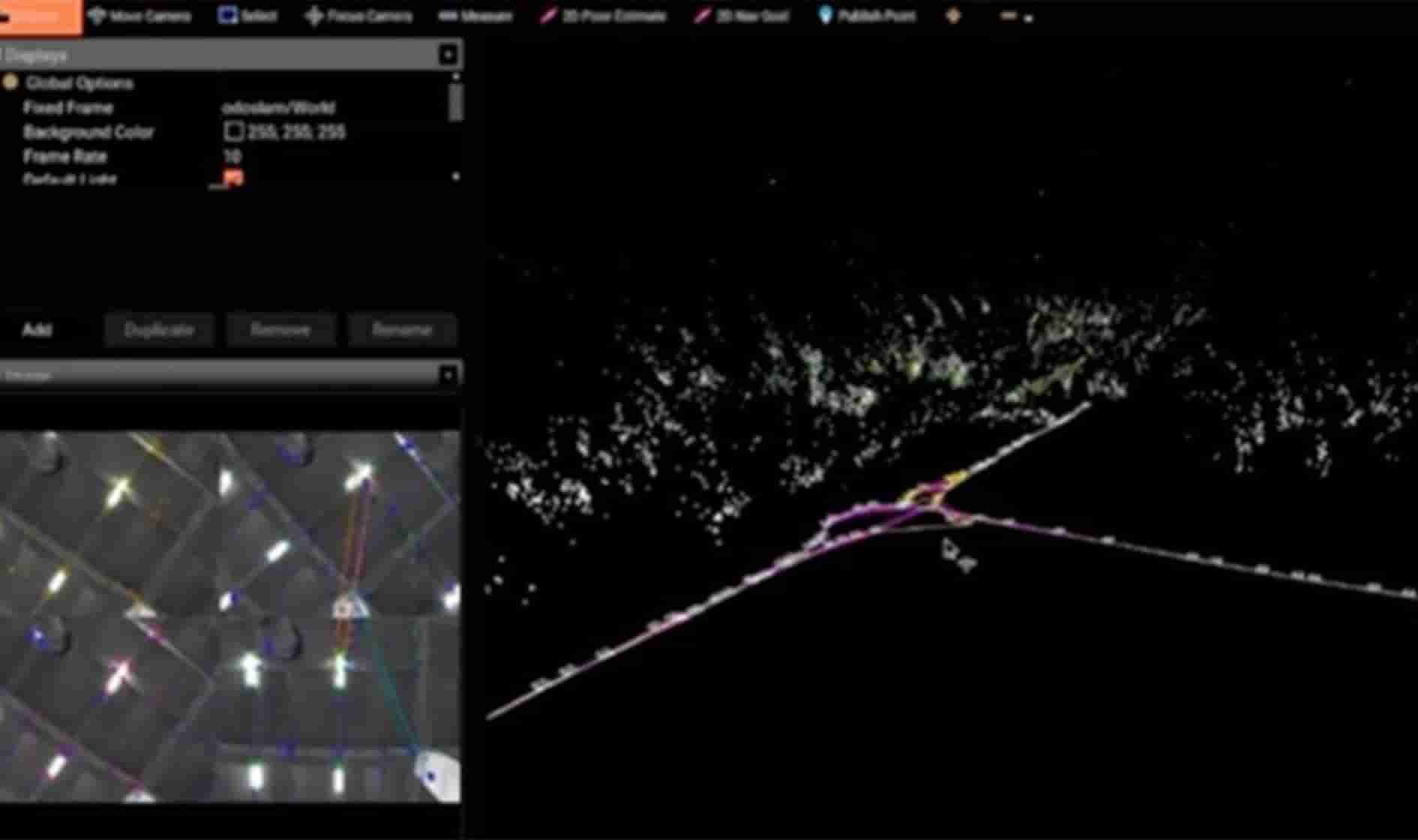This screenshot has height=840, width=1418.
Task: Click the Displays panel vertical scrollbar
Action: point(455,103)
